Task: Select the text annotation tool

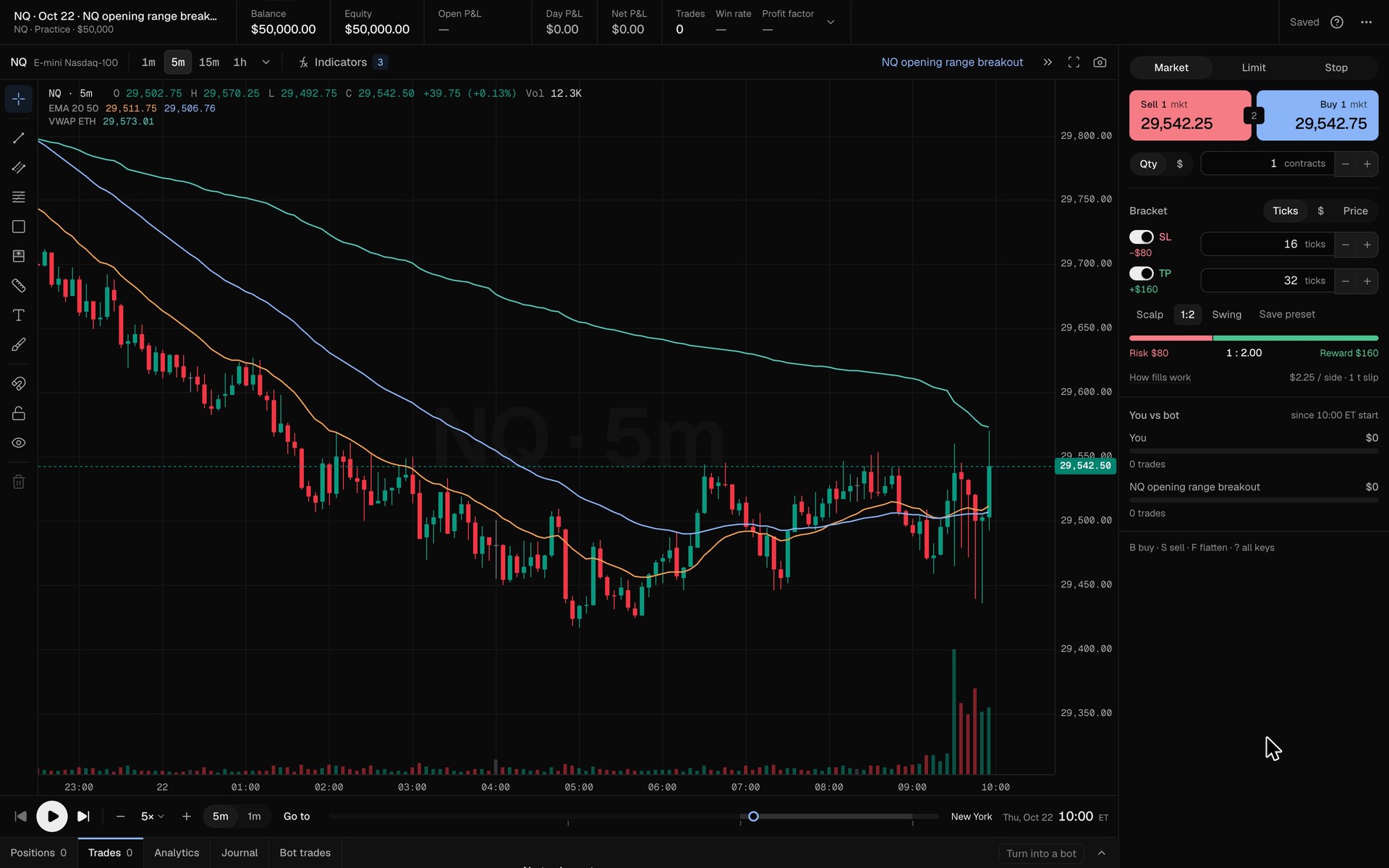Action: tap(19, 315)
